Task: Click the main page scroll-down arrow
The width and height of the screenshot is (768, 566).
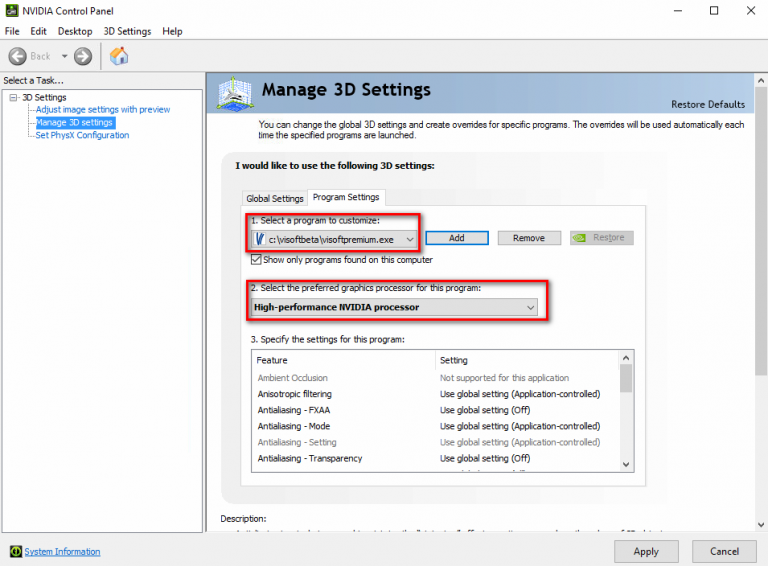Action: (x=761, y=524)
